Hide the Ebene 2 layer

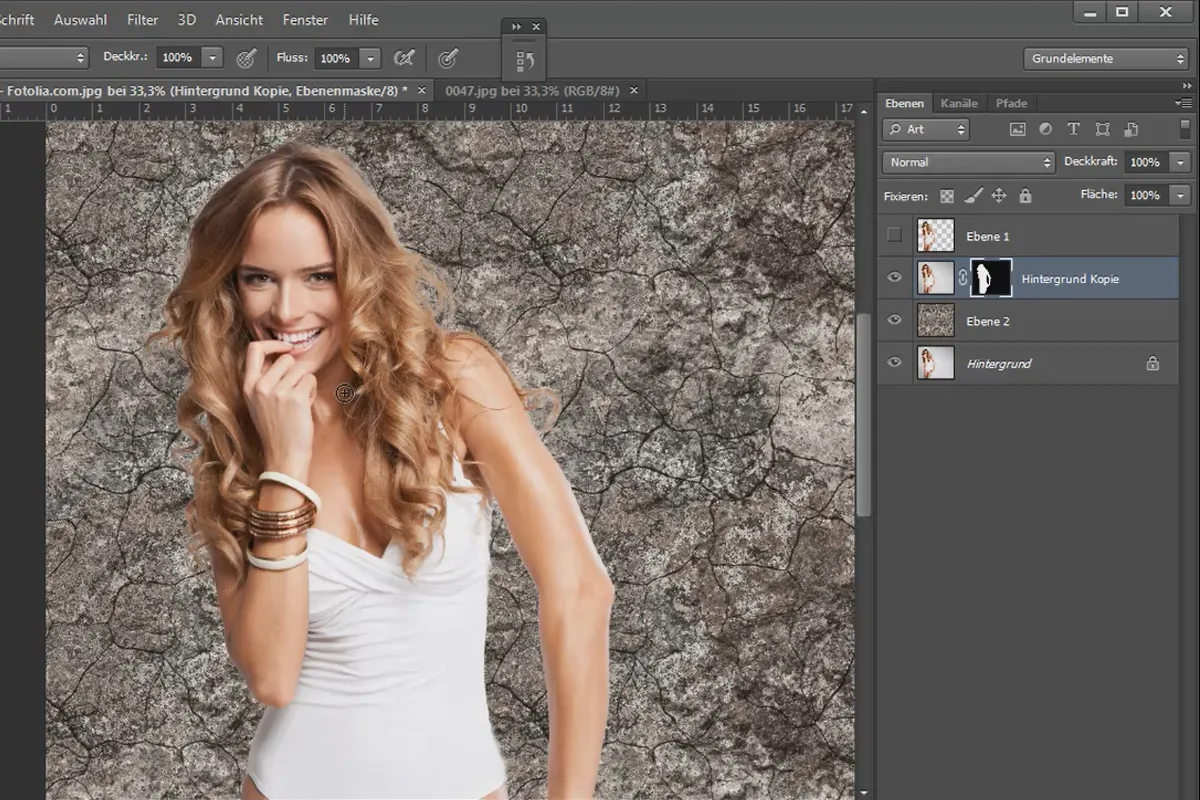click(894, 321)
